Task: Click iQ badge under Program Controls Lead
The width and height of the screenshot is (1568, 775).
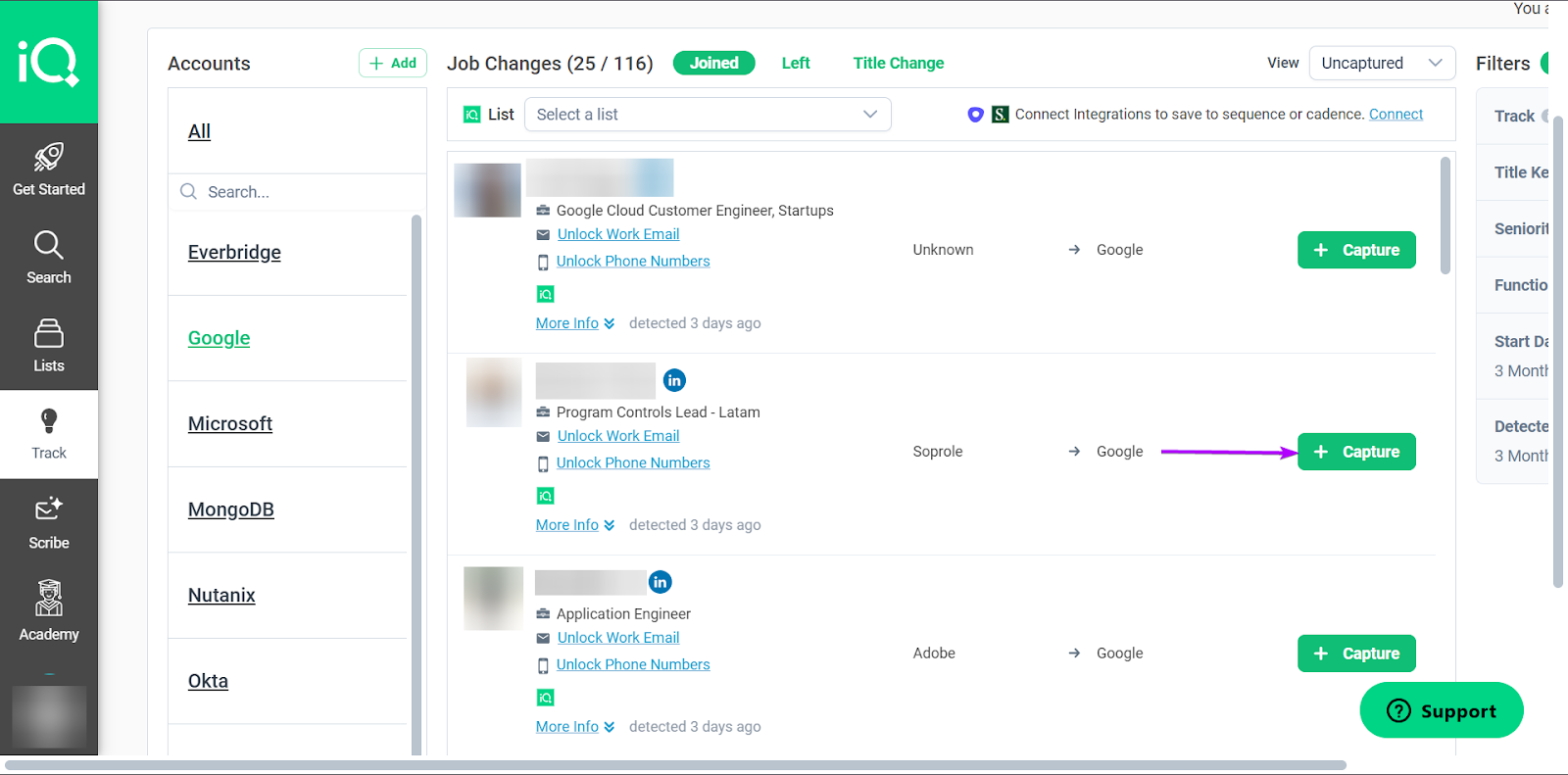Action: (x=546, y=496)
